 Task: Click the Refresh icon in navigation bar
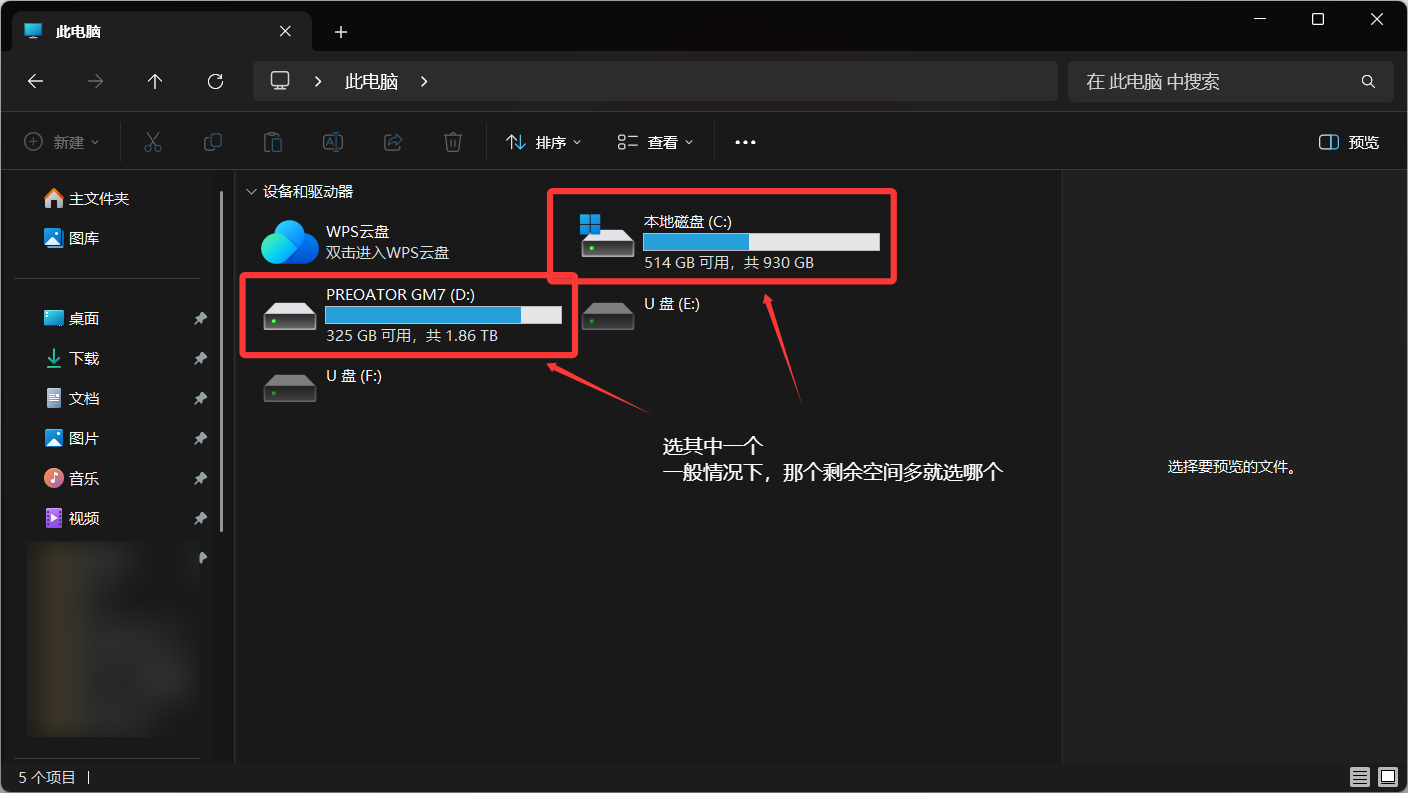tap(215, 82)
